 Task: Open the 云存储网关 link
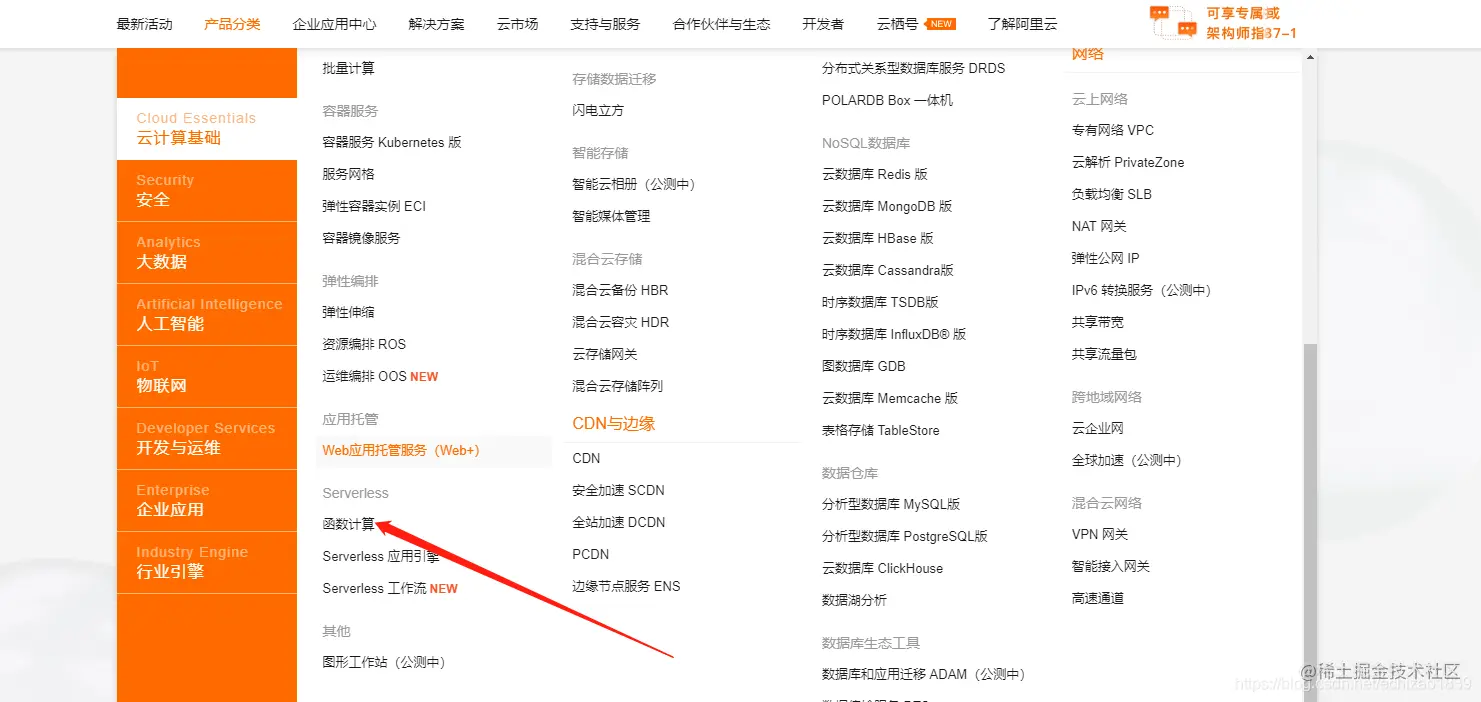click(605, 354)
